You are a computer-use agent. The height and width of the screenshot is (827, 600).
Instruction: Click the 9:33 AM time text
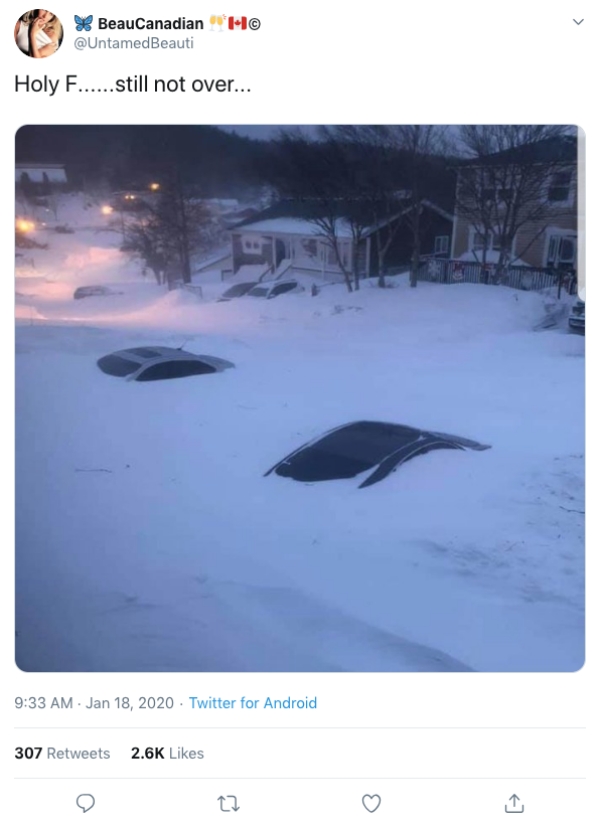tap(44, 703)
